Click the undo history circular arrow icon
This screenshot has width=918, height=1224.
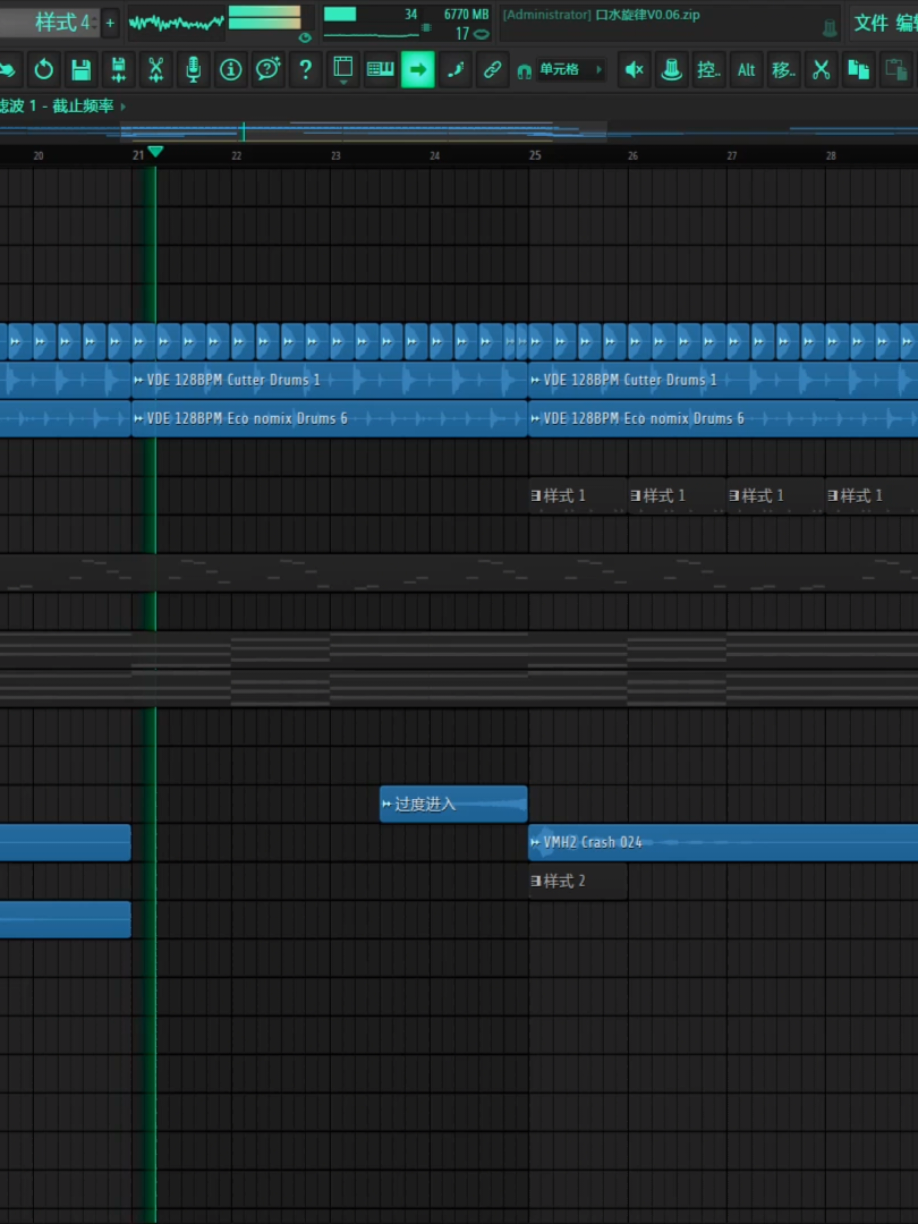pos(44,69)
